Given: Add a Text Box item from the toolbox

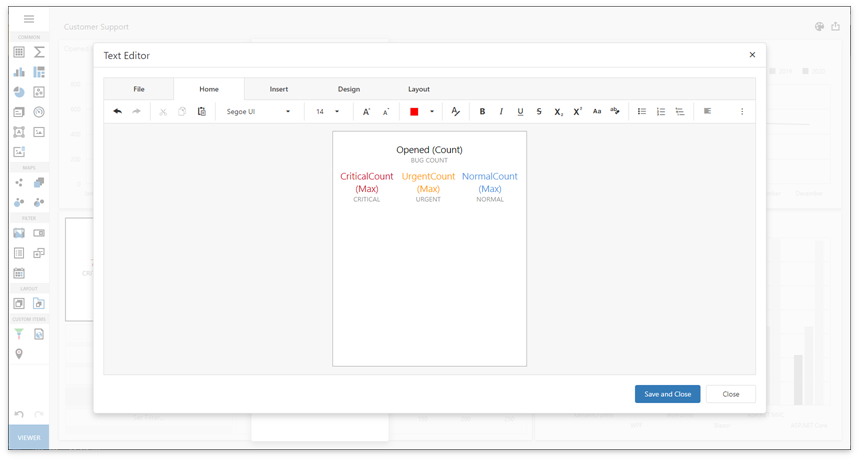Looking at the screenshot, I should pyautogui.click(x=19, y=132).
